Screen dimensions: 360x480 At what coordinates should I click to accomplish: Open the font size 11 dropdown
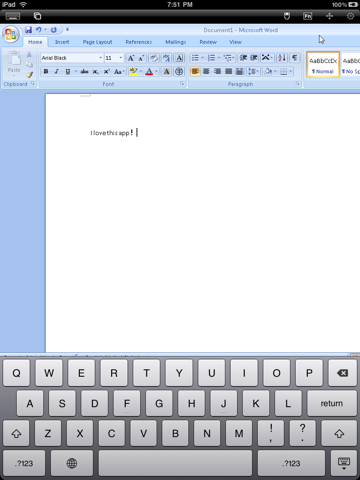point(121,58)
